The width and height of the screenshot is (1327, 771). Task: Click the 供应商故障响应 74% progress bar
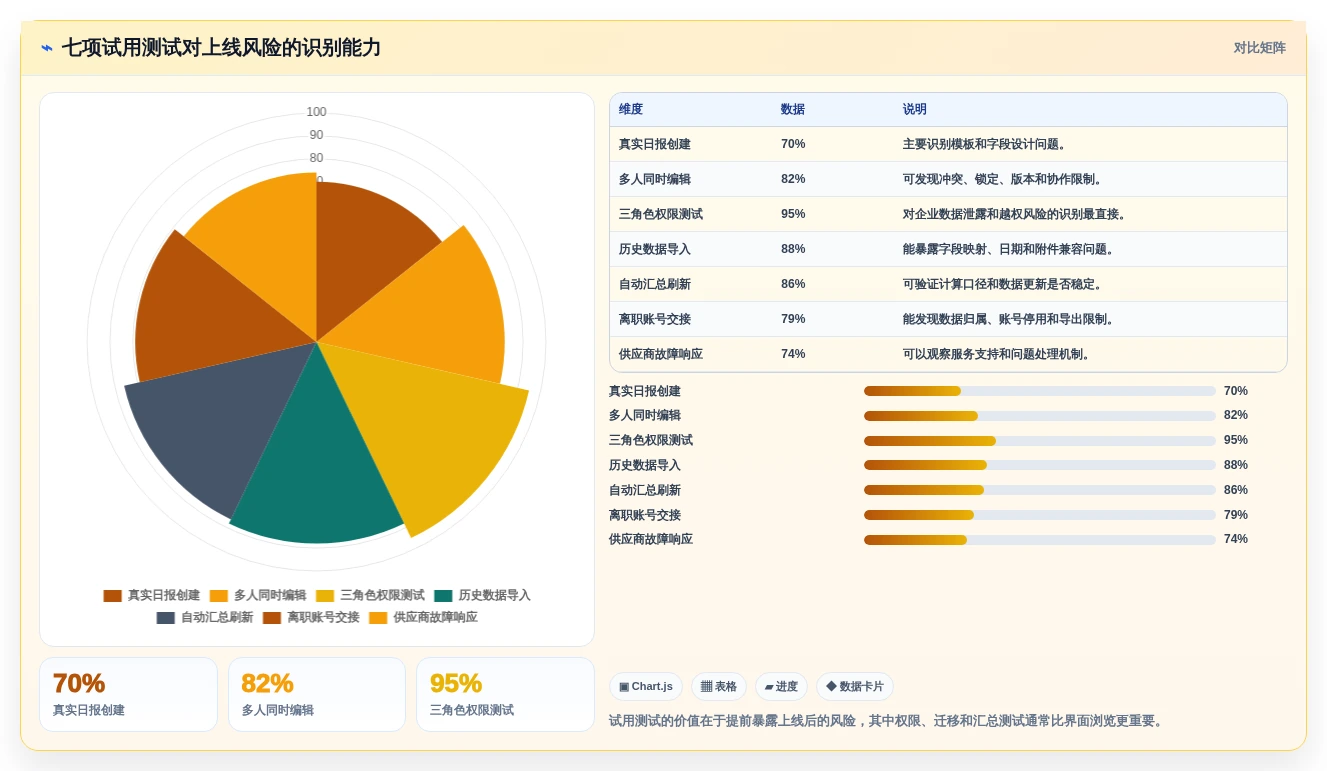(1040, 540)
